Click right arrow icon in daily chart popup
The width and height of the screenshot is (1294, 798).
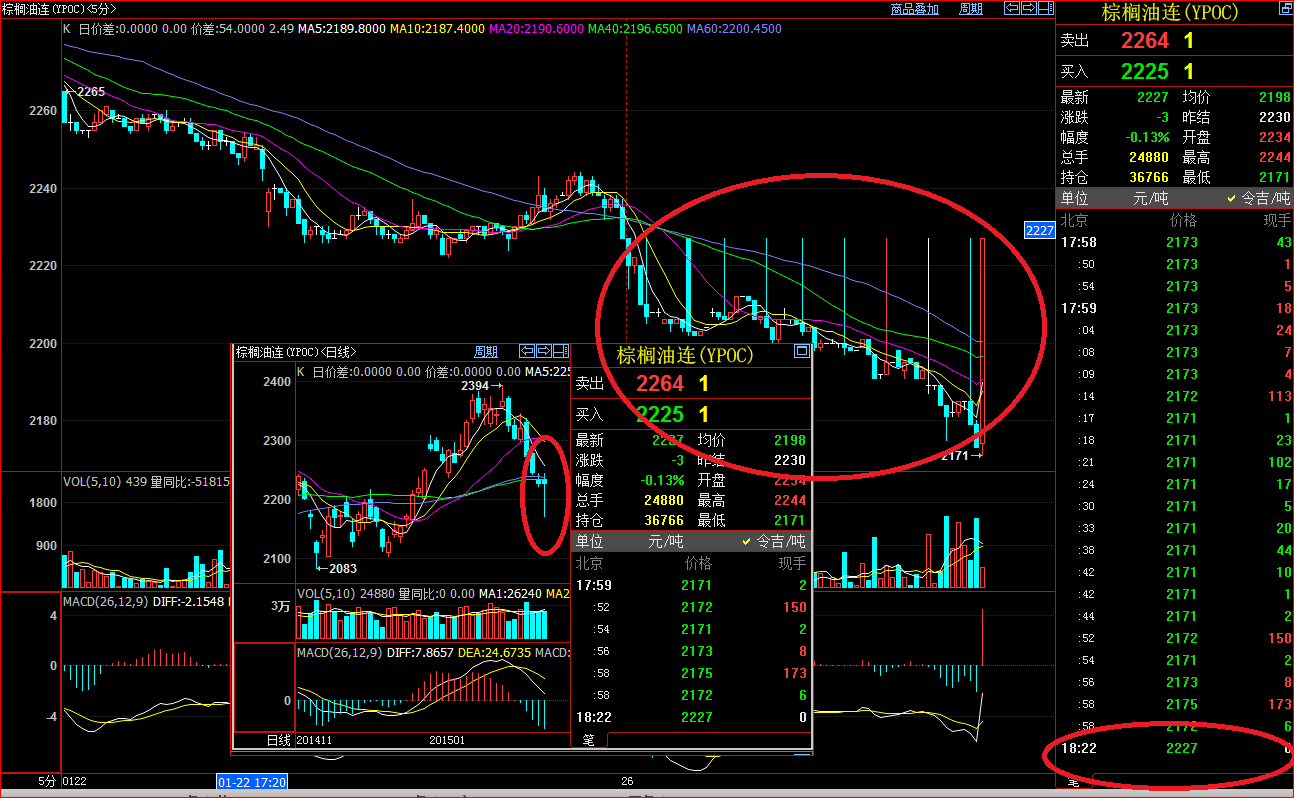pos(543,351)
